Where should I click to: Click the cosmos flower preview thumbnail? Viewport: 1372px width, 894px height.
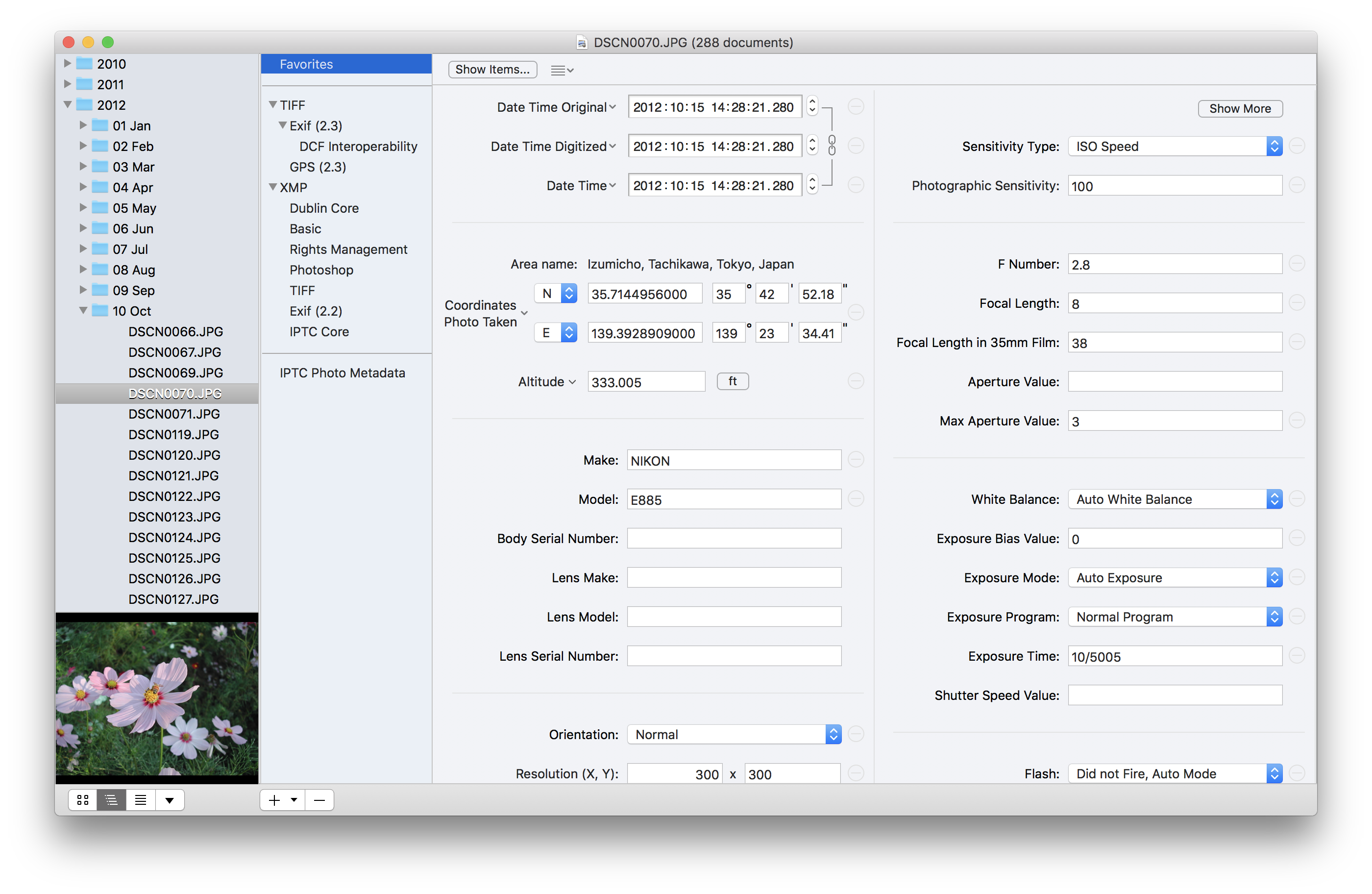pyautogui.click(x=157, y=697)
